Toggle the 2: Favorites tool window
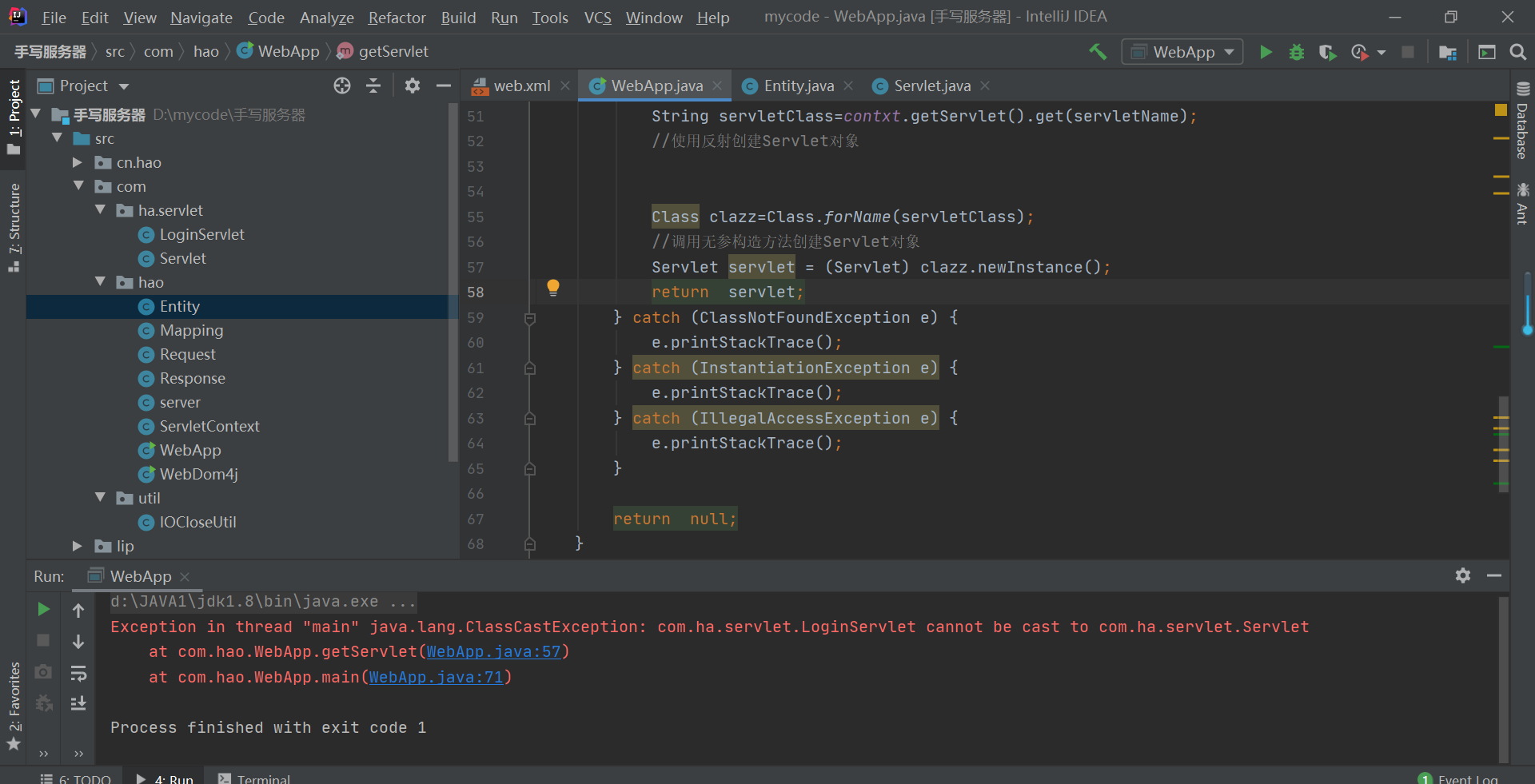Screen dimensions: 1535x784 point(14,706)
